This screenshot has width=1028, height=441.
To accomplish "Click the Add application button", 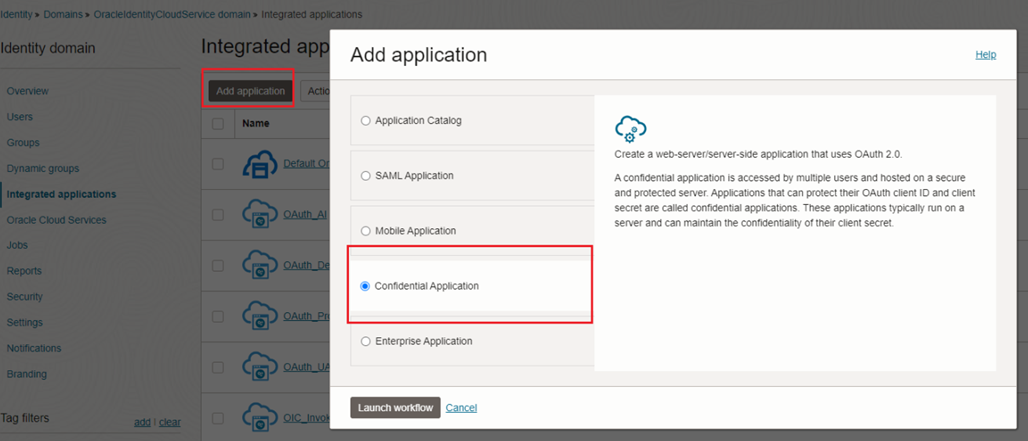I will pos(250,91).
